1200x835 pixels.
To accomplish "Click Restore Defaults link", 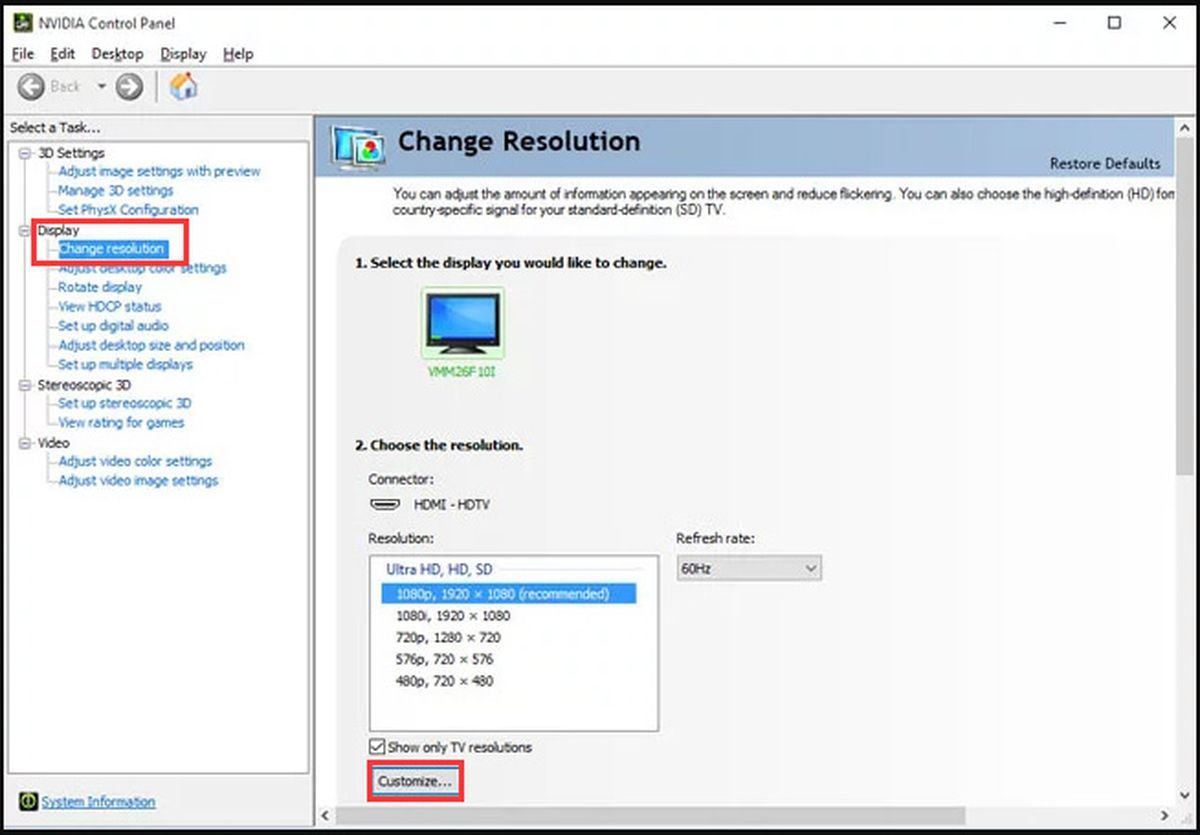I will tap(1105, 163).
